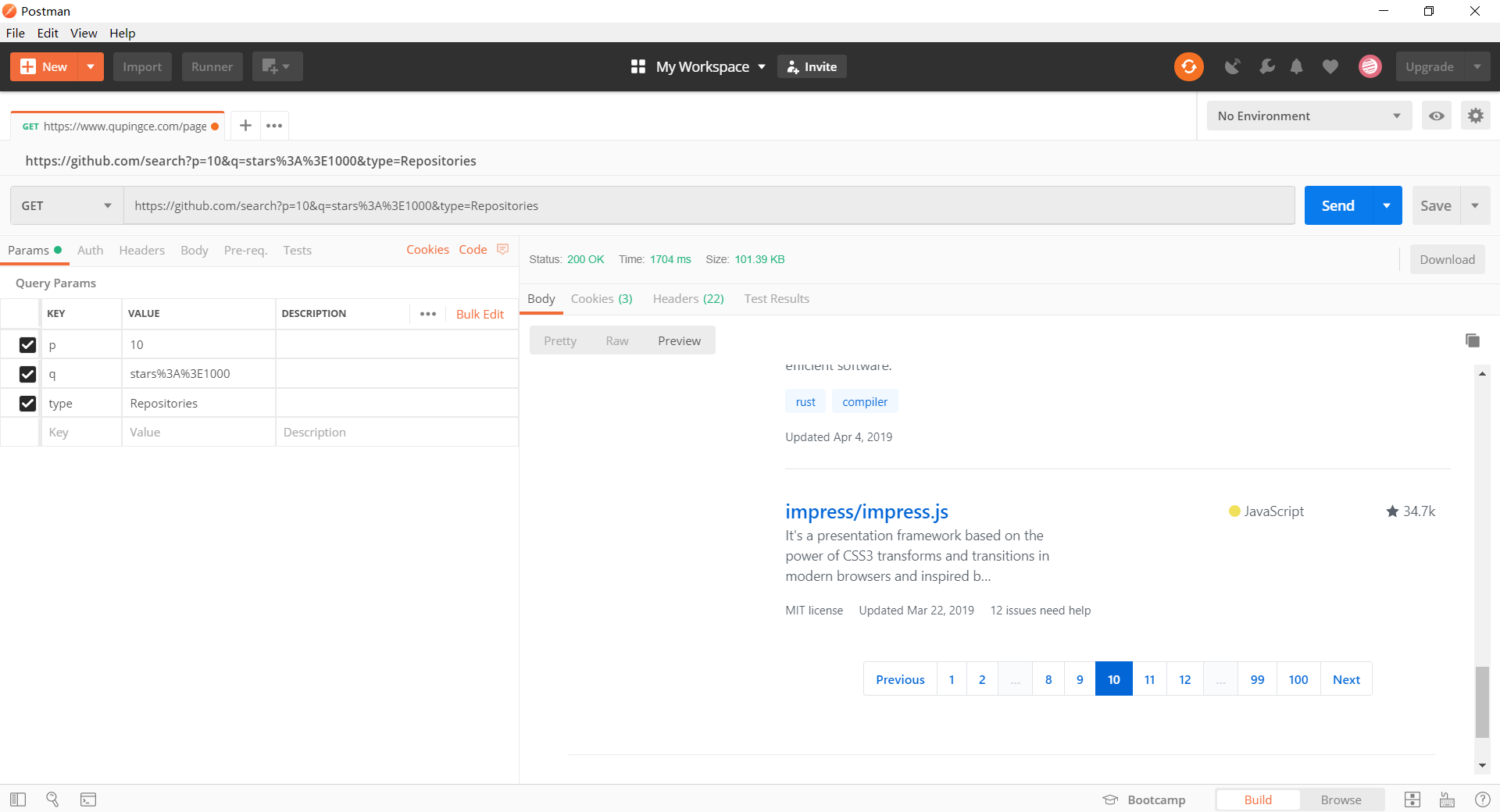The width and height of the screenshot is (1500, 812).
Task: Click the Next pagination link
Action: tap(1346, 679)
